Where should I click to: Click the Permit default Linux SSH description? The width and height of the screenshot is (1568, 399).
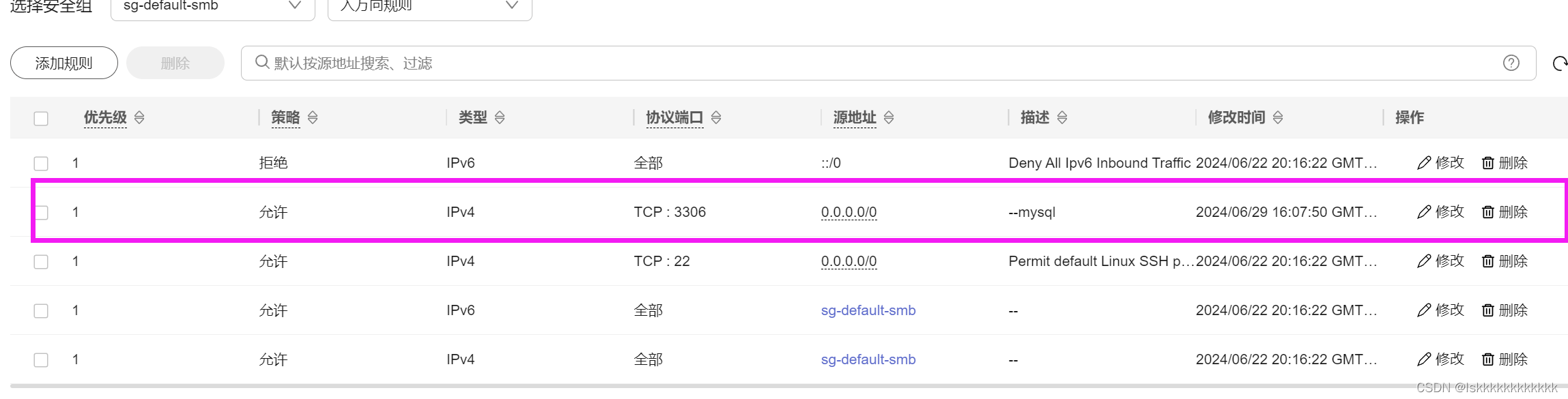point(1101,261)
